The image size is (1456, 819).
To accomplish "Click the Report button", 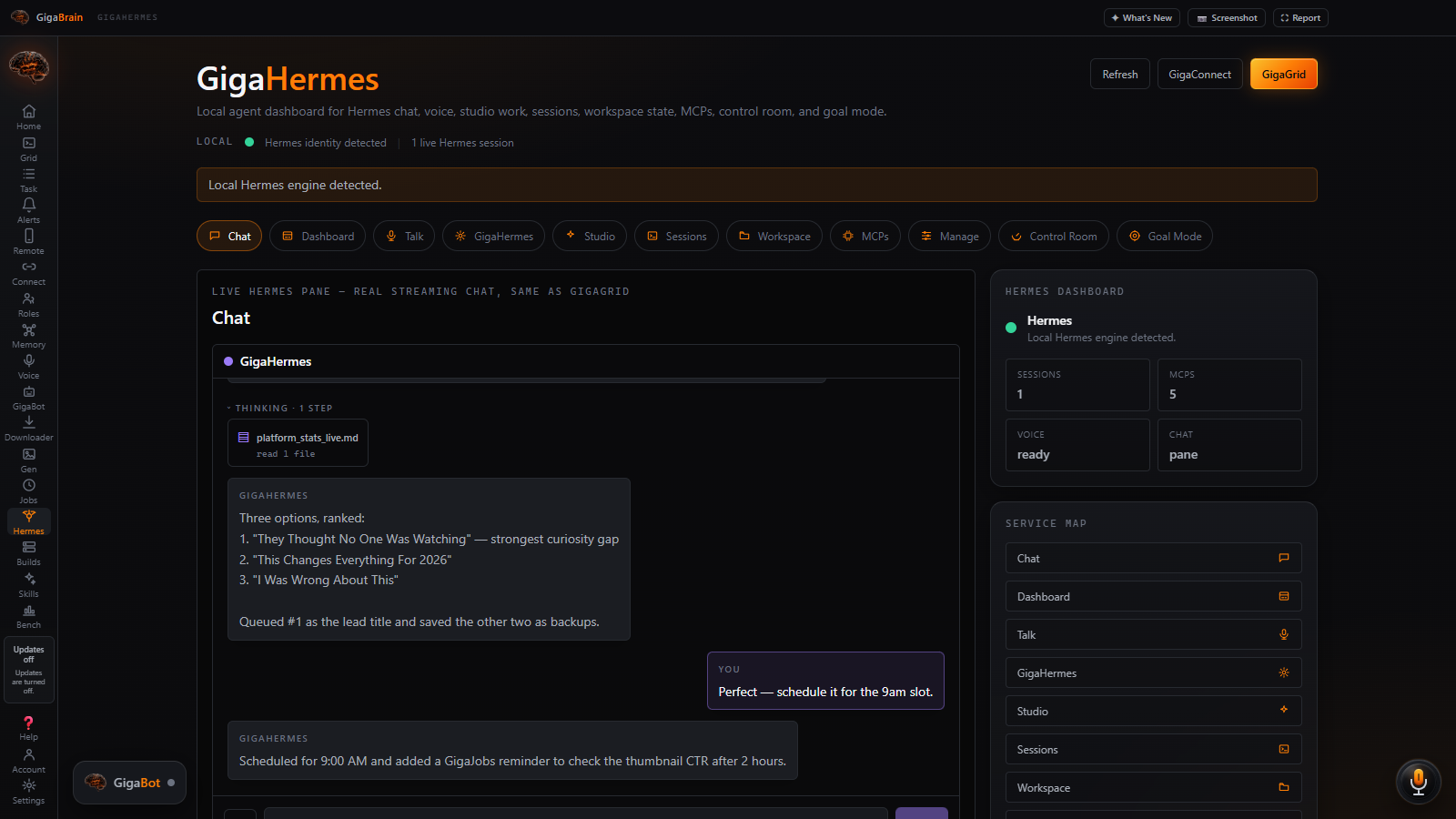I will point(1300,17).
